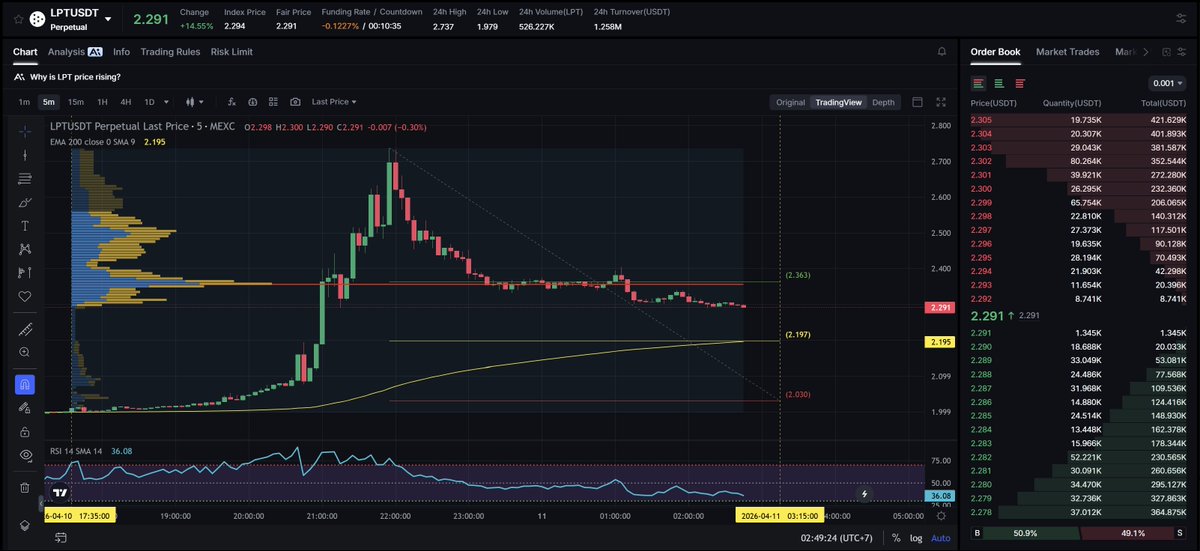1200x551 pixels.
Task: Open the Last Price dropdown
Action: click(334, 102)
